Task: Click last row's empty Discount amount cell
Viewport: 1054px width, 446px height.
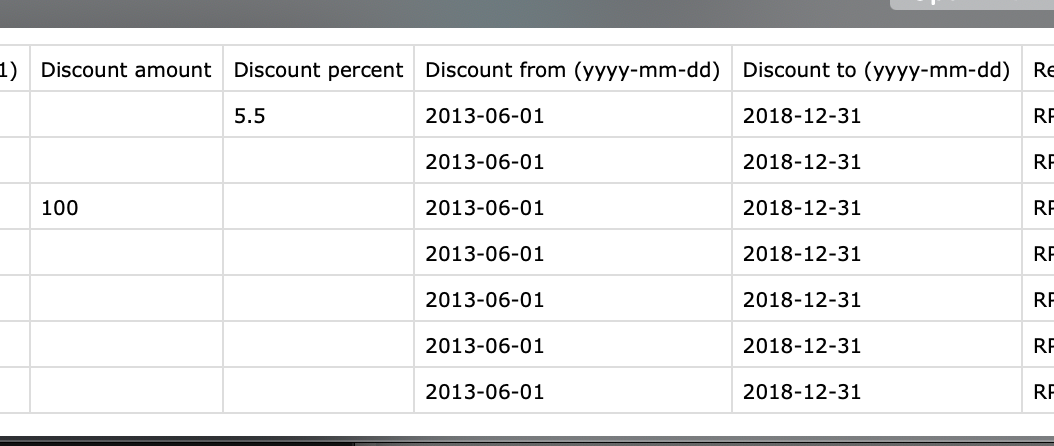Action: (126, 391)
